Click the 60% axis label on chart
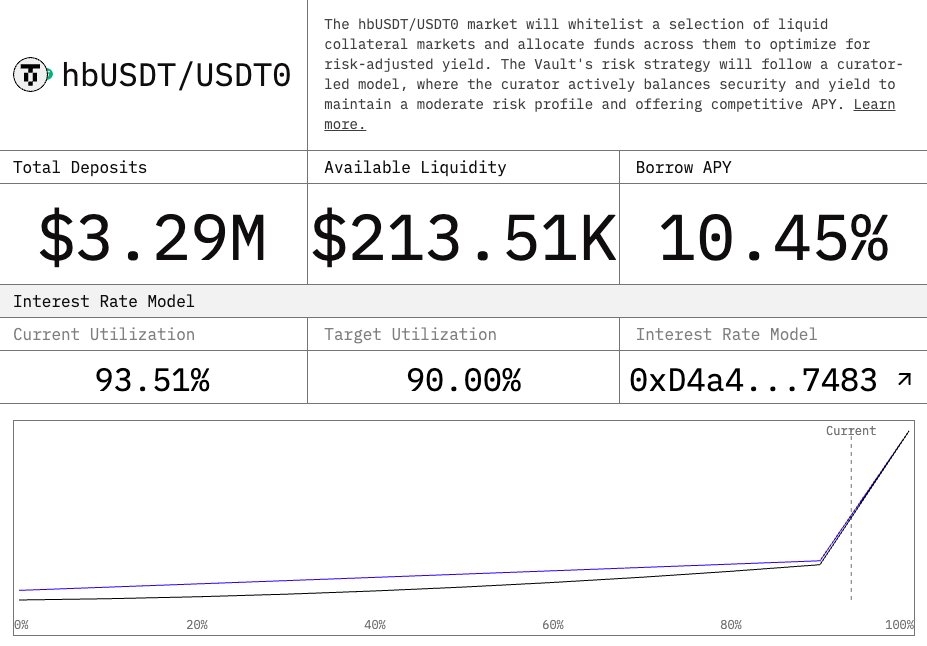927x646 pixels. pos(553,625)
